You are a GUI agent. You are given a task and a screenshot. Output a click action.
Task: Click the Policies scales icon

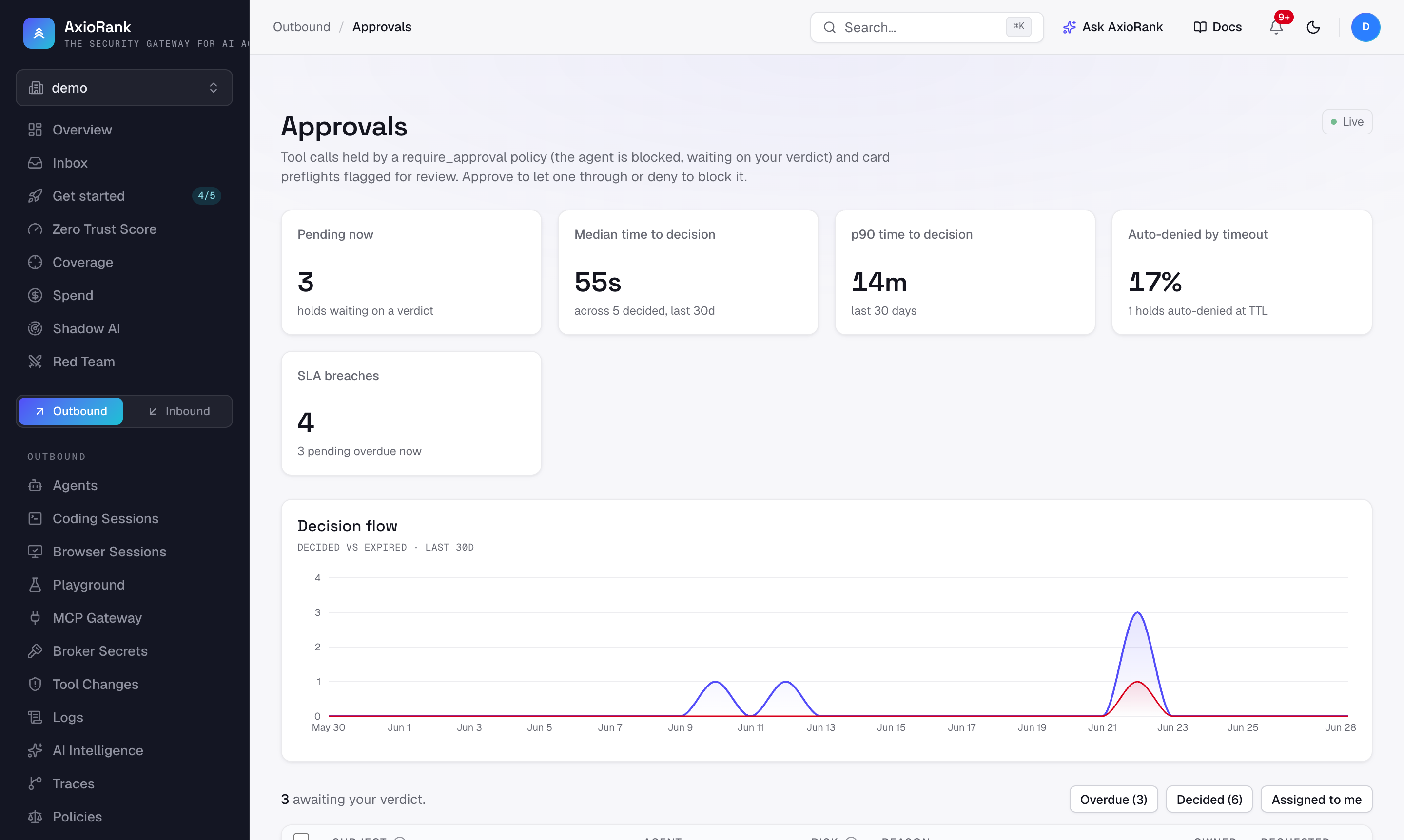[x=35, y=817]
